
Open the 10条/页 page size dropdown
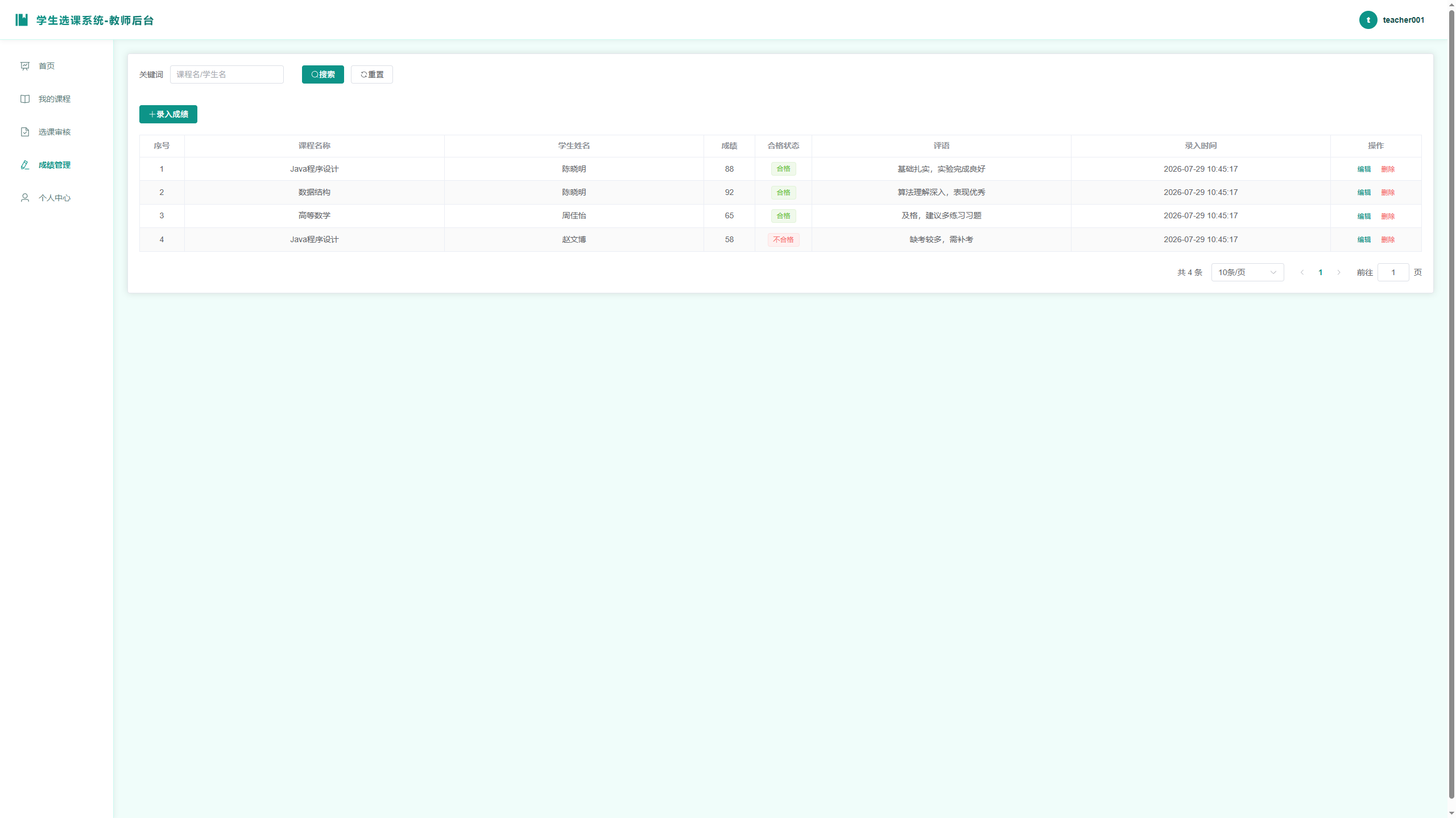(1247, 272)
